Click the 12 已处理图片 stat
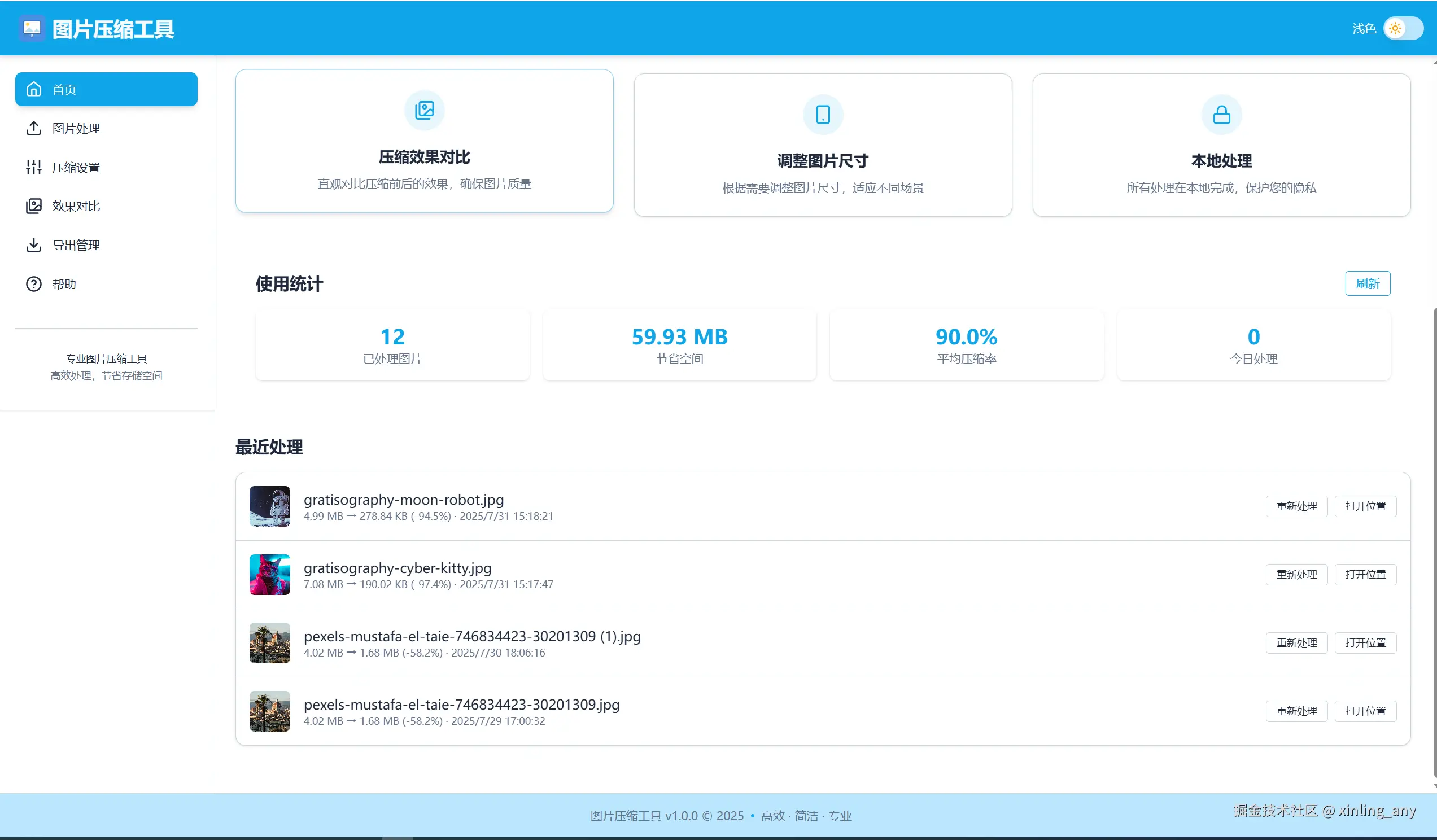Screen dimensions: 1437x840 pyautogui.click(x=392, y=345)
